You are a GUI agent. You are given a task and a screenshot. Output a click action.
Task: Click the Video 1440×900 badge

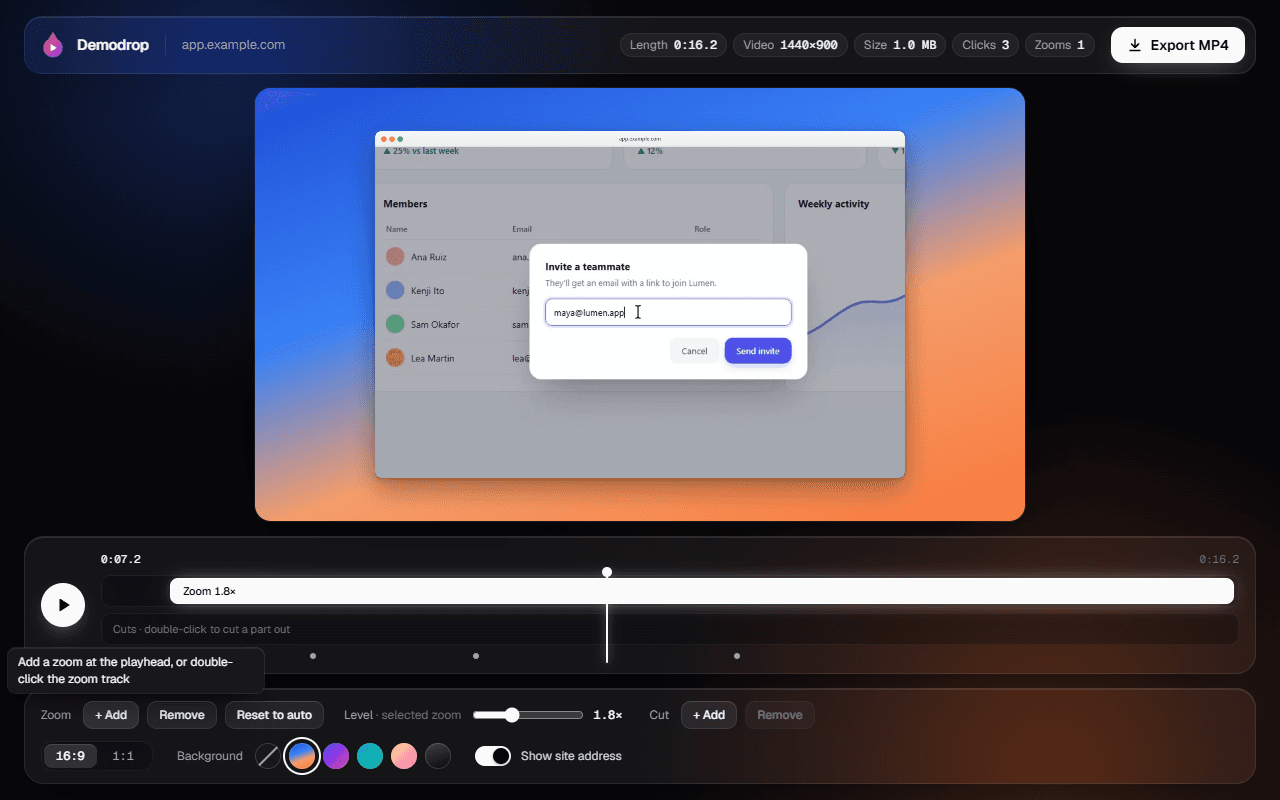(x=791, y=45)
